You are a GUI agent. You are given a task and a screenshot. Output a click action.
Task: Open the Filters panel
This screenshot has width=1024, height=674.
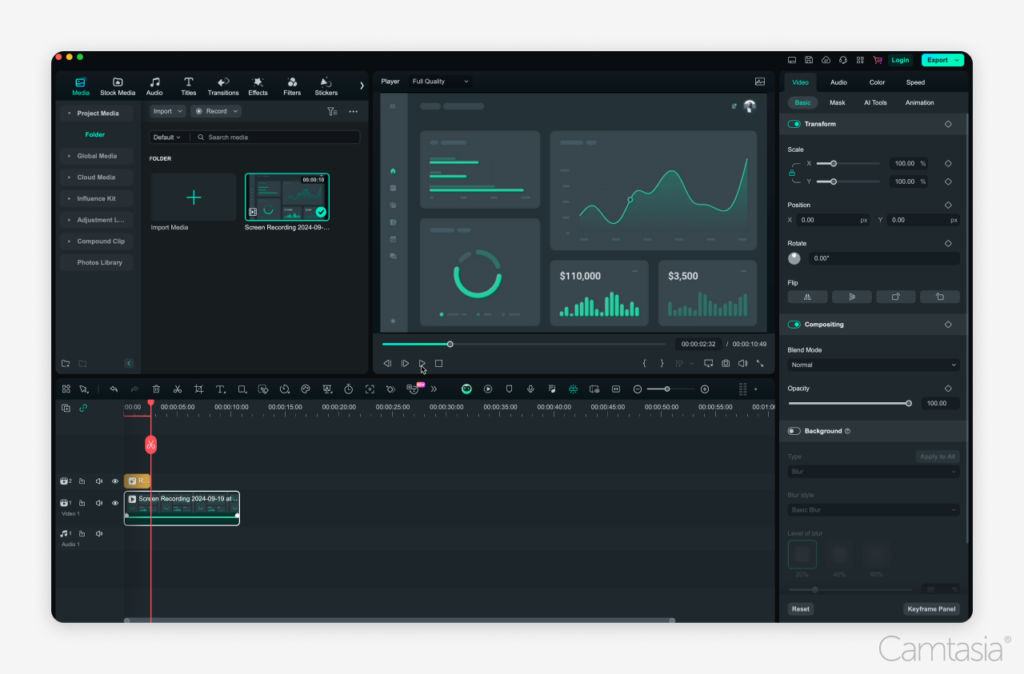292,86
